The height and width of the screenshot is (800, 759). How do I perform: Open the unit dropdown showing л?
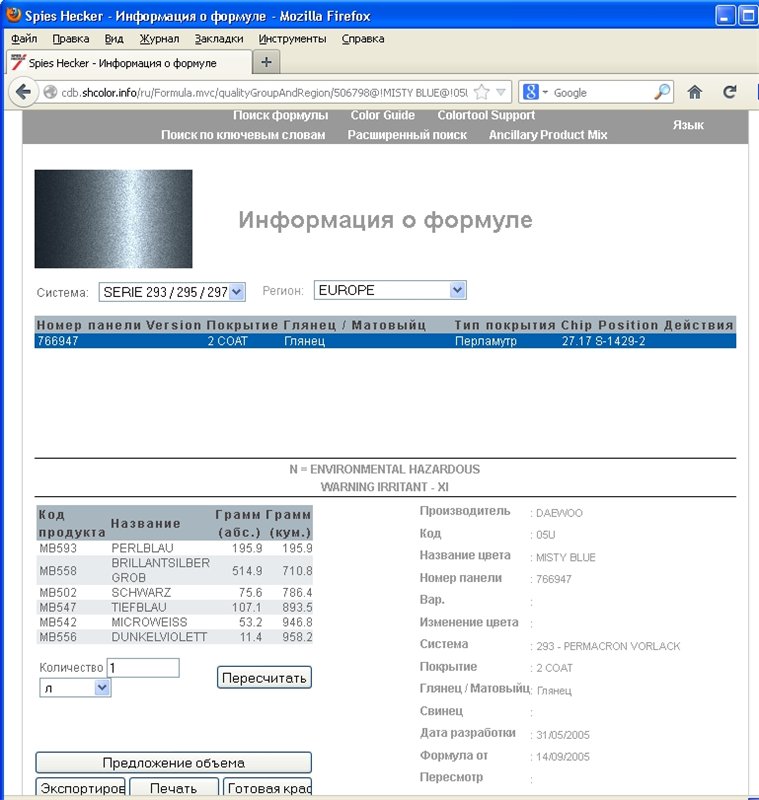click(75, 688)
